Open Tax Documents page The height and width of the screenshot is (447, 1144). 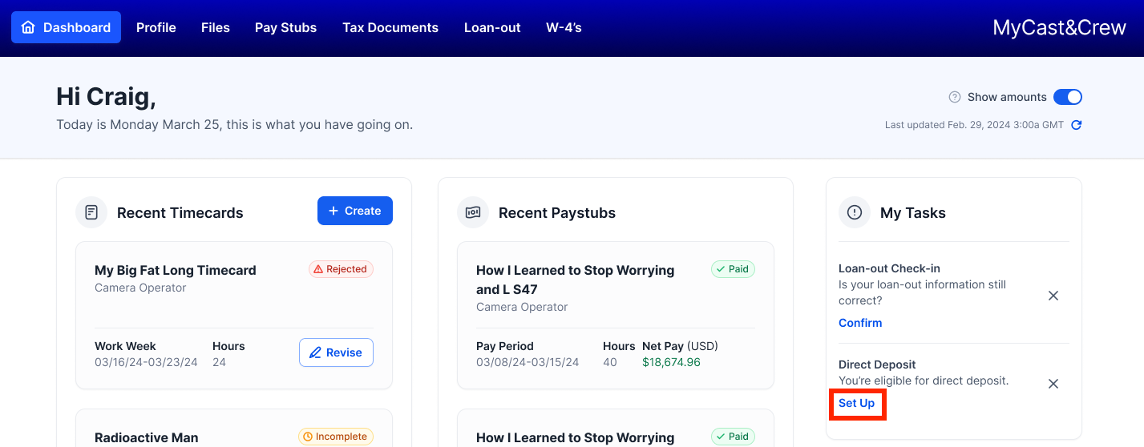[x=390, y=28]
